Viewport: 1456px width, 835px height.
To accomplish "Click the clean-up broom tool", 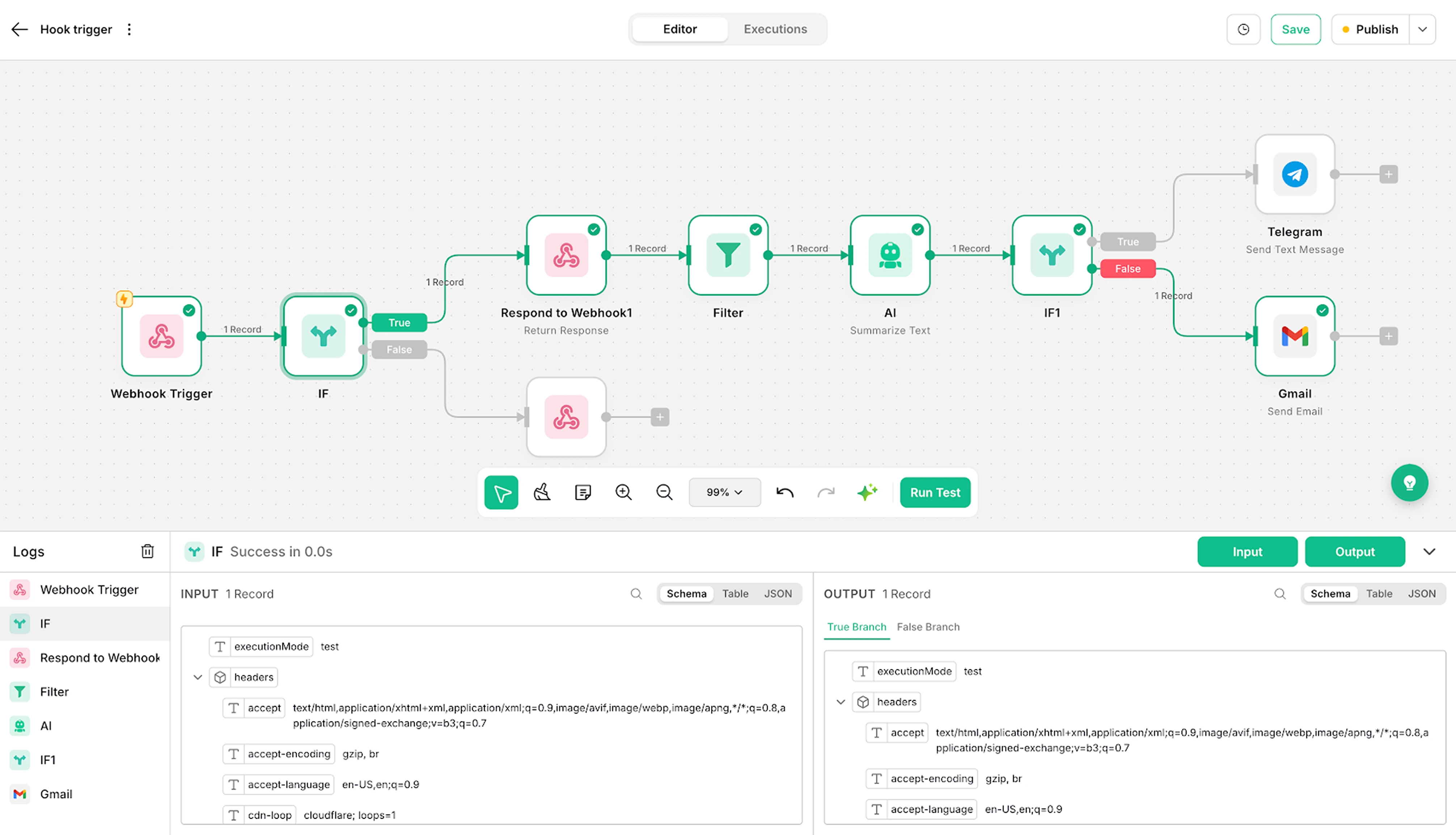I will (x=542, y=492).
